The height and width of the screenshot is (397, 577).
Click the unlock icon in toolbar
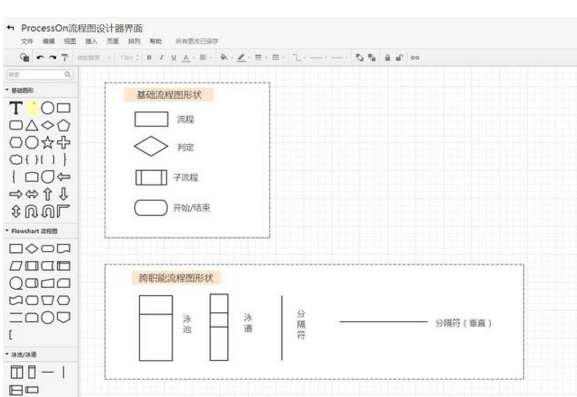(x=399, y=58)
